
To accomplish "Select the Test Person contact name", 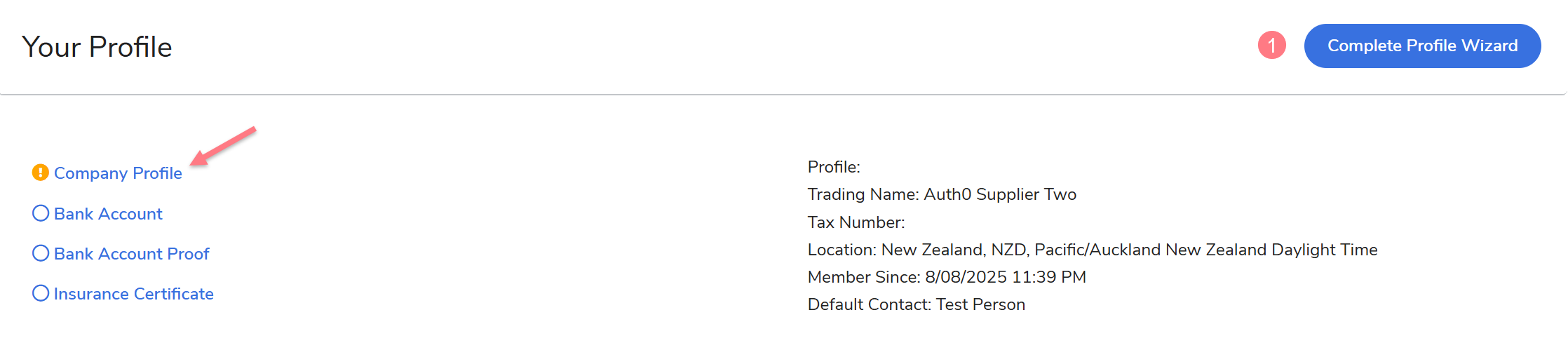I will (980, 304).
